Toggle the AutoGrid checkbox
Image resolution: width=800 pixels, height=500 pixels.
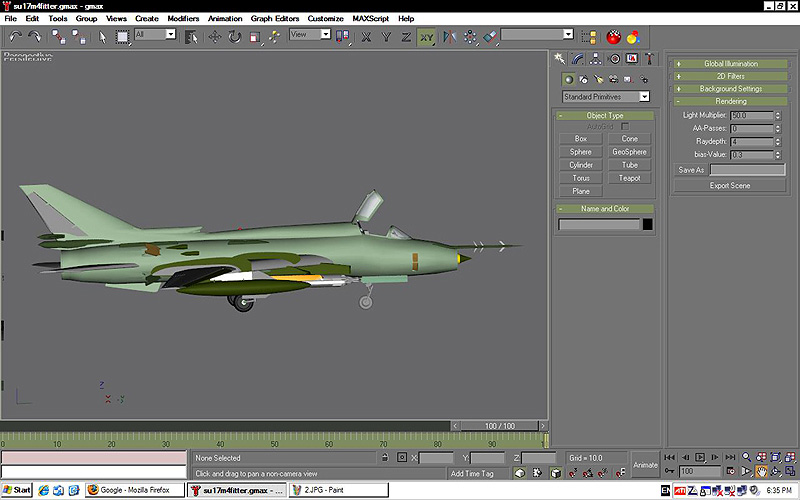(x=625, y=127)
